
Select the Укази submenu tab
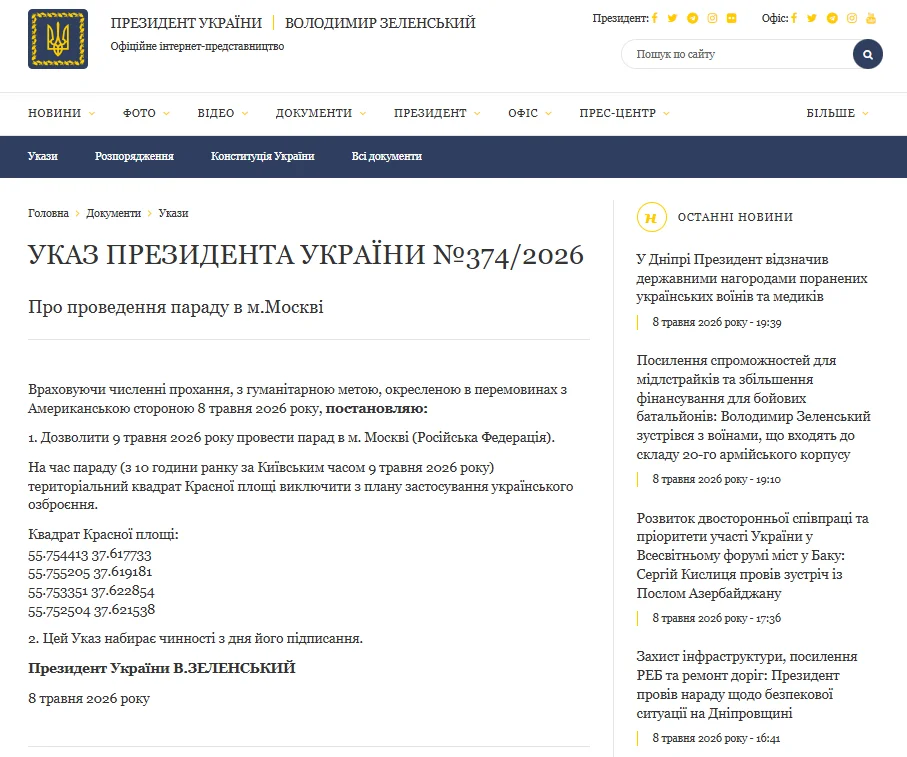click(x=43, y=156)
